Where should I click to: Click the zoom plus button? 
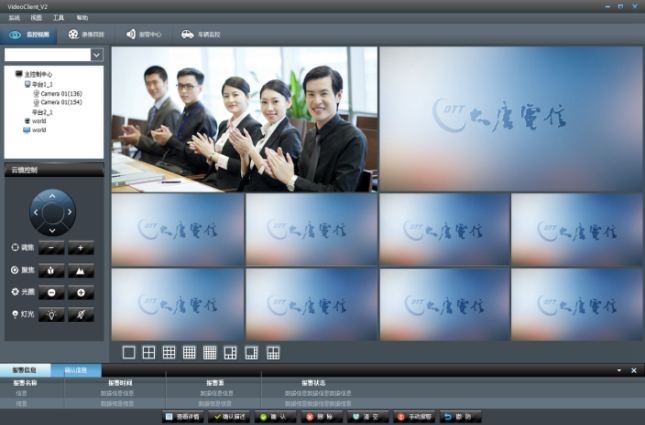tap(81, 247)
